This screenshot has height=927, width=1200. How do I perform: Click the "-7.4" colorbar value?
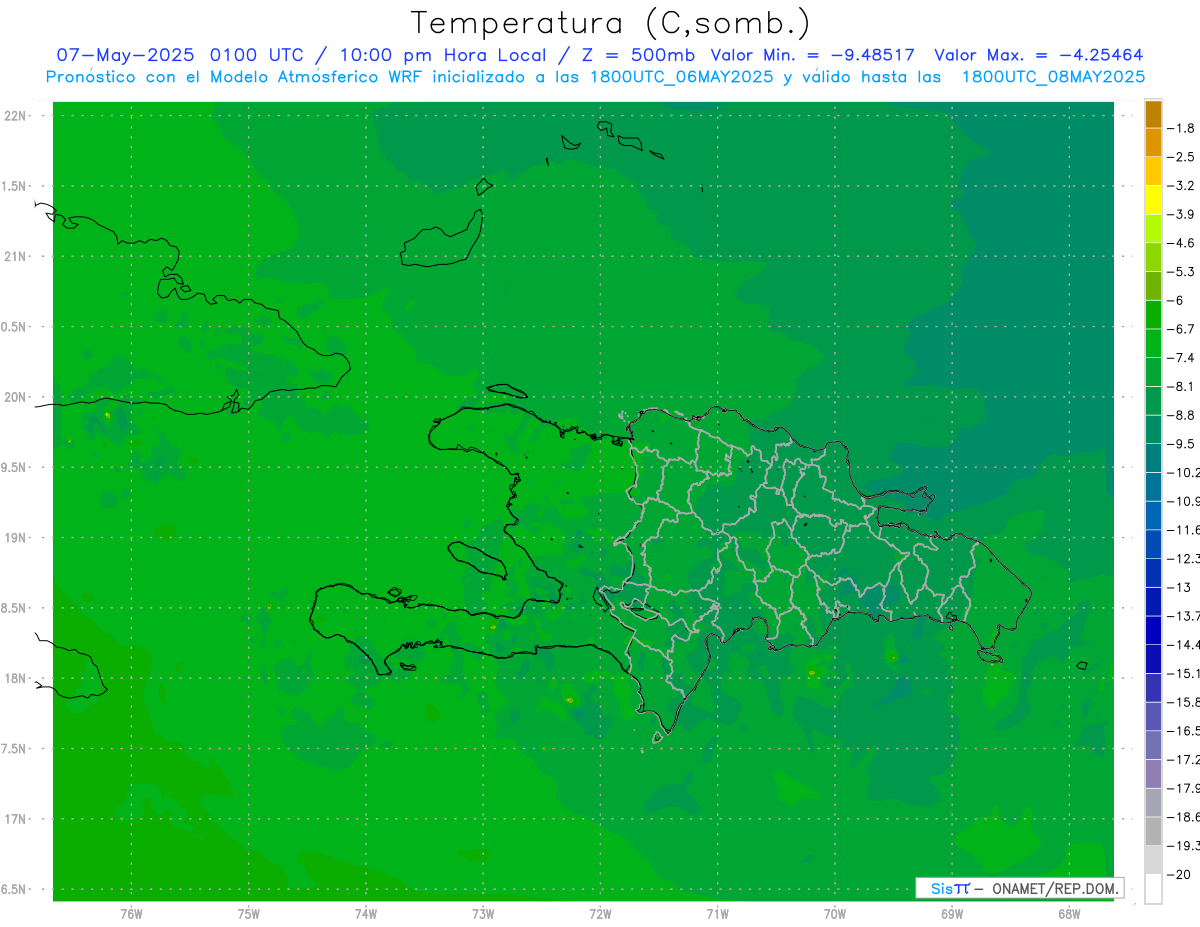(x=1181, y=358)
